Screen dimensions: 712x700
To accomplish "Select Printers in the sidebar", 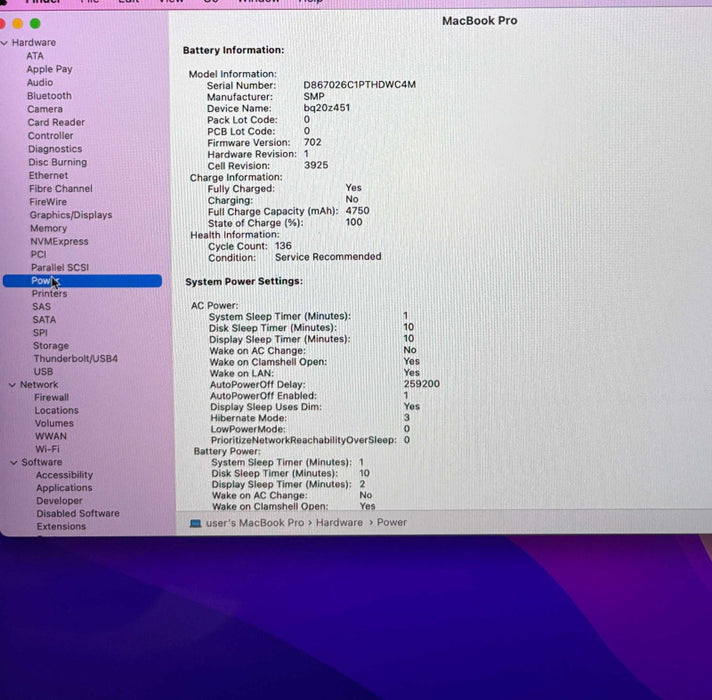I will (x=49, y=294).
